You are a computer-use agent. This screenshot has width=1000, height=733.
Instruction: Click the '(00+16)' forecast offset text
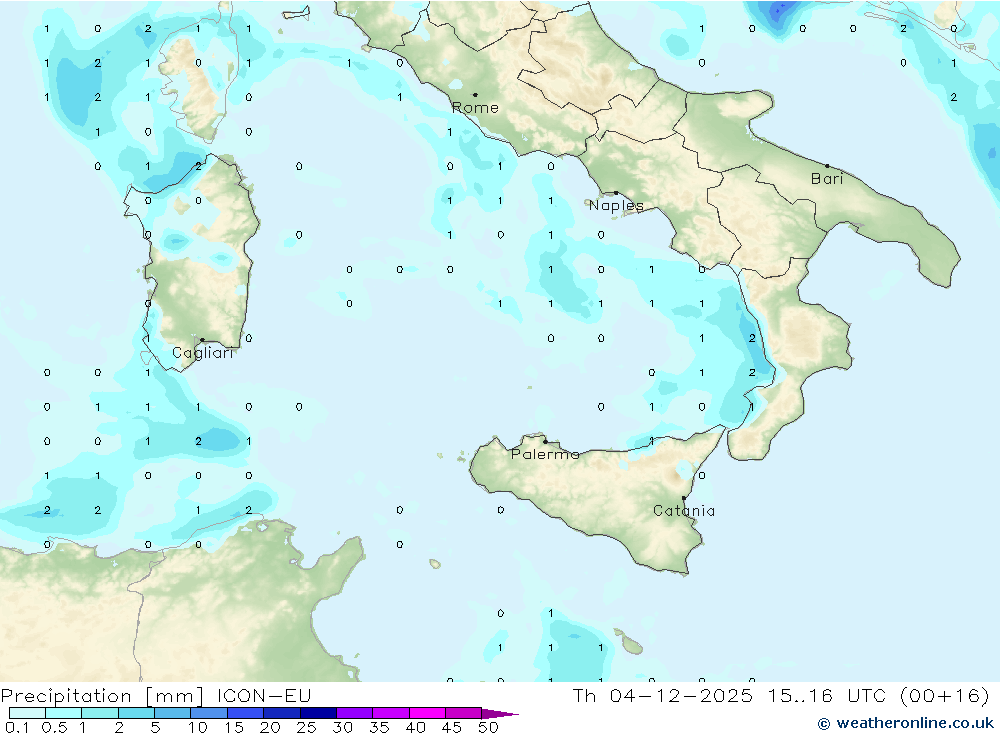(x=945, y=695)
